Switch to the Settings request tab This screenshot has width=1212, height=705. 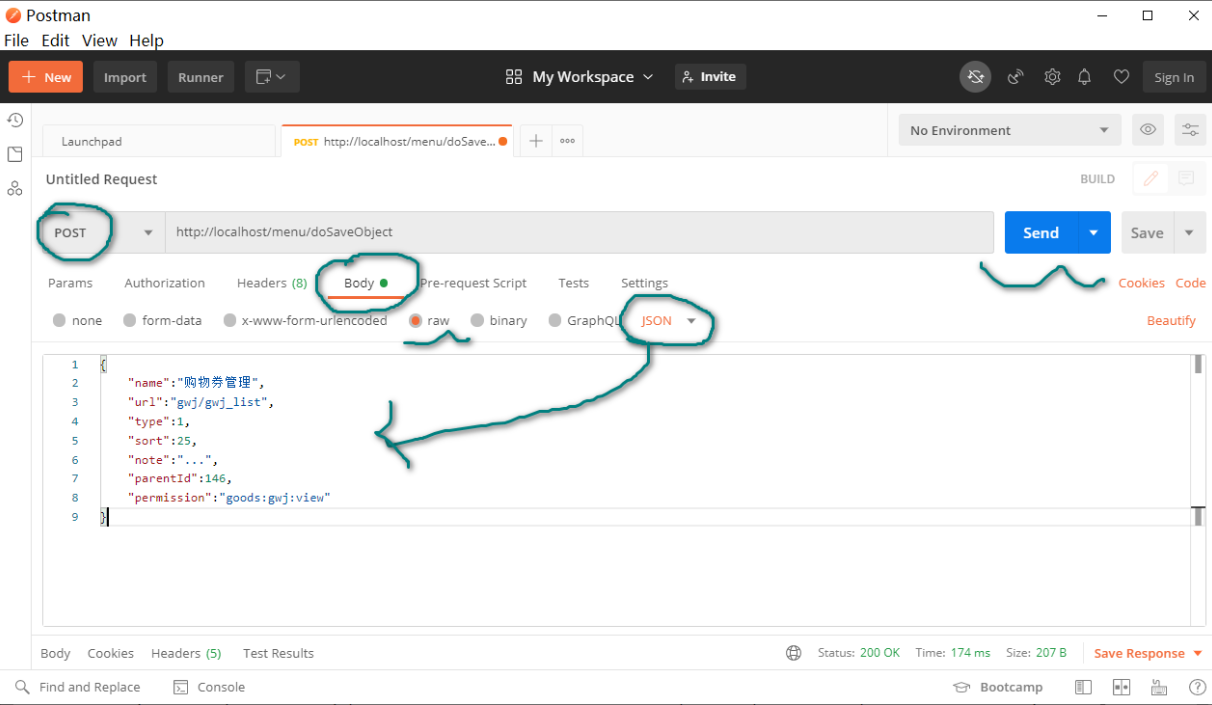(x=644, y=283)
